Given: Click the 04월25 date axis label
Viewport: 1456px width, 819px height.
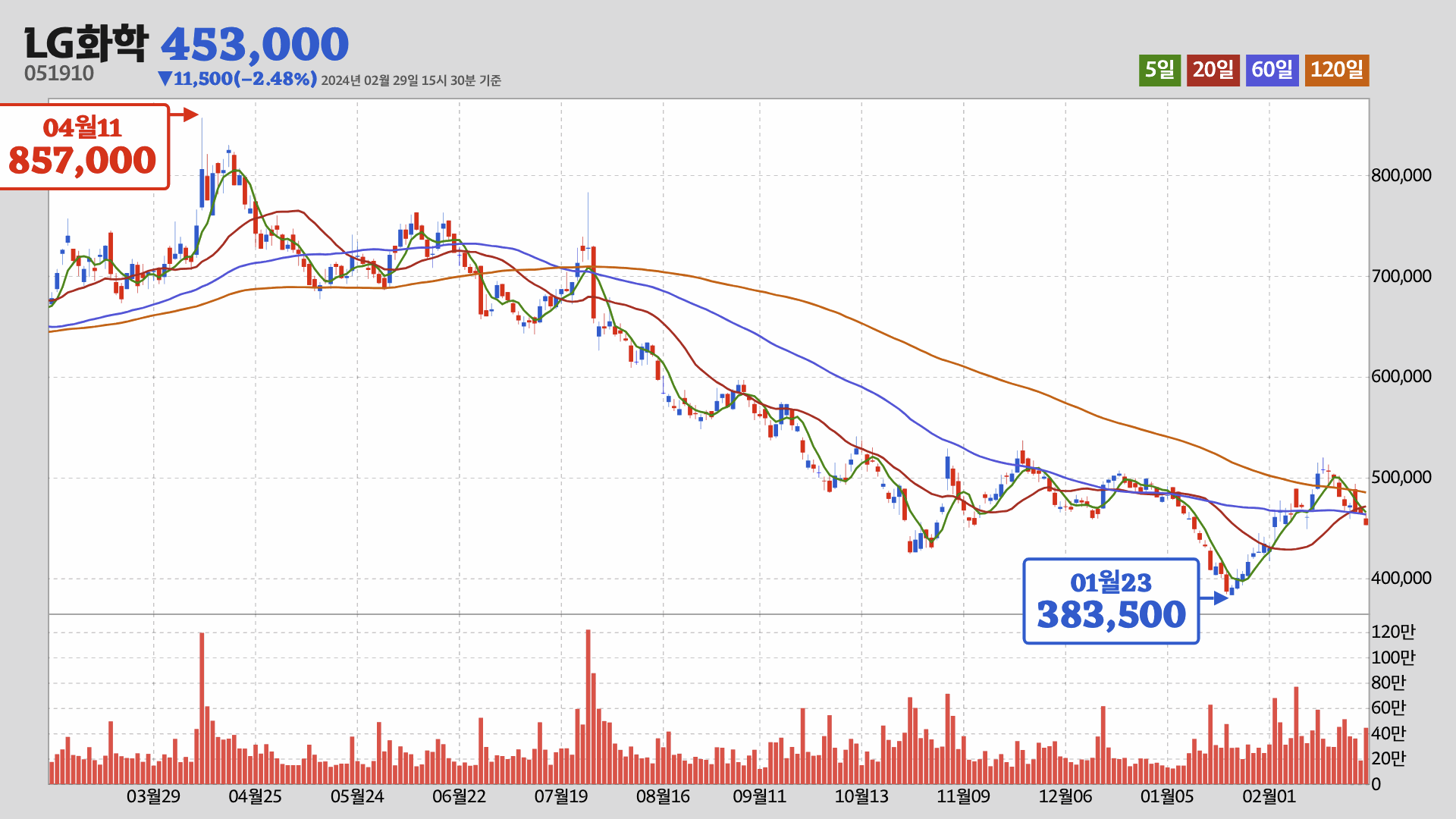Looking at the screenshot, I should [x=255, y=797].
